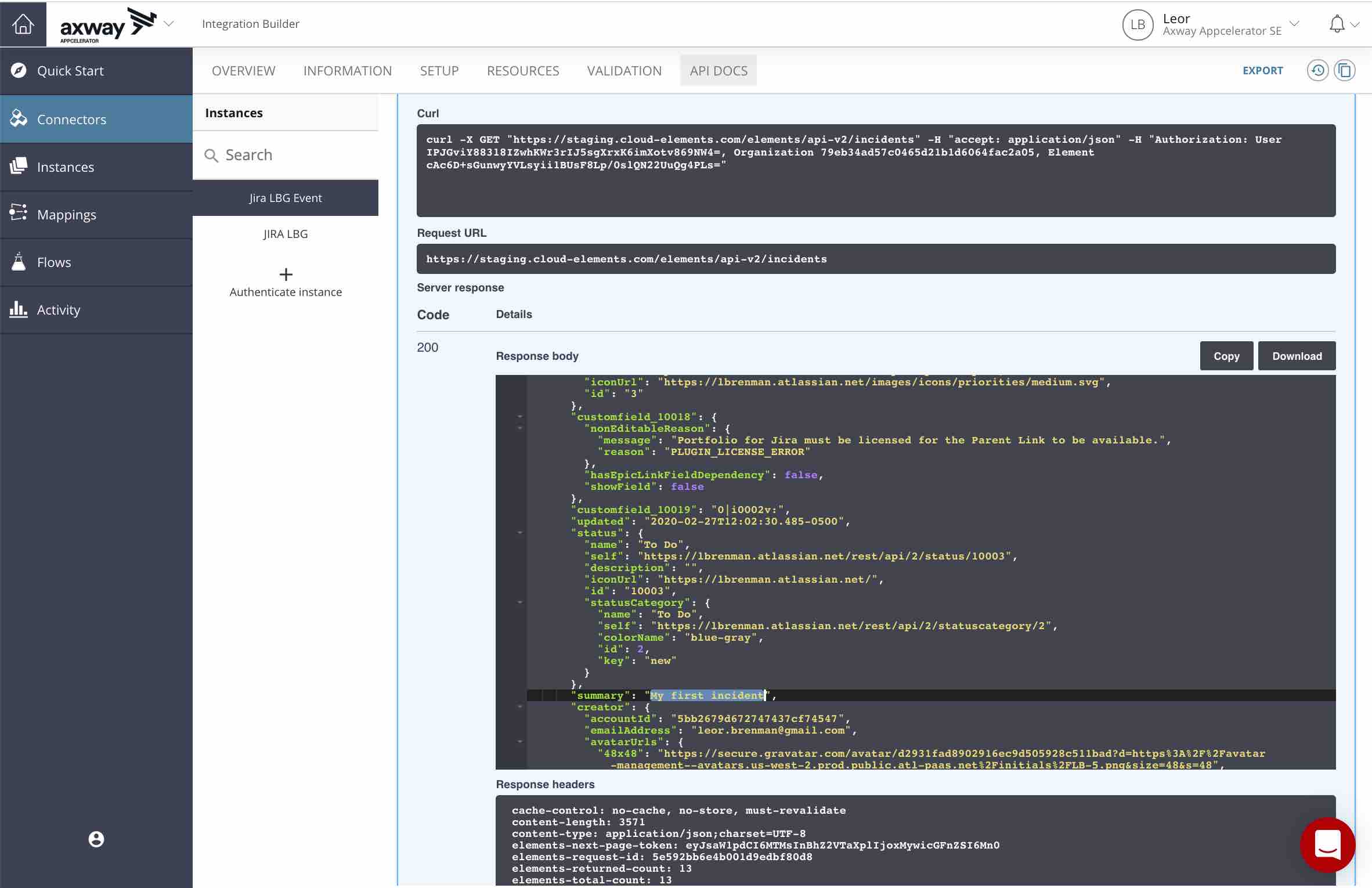Open the Leor user account dropdown
Screen dimensions: 1372x888
[1294, 24]
